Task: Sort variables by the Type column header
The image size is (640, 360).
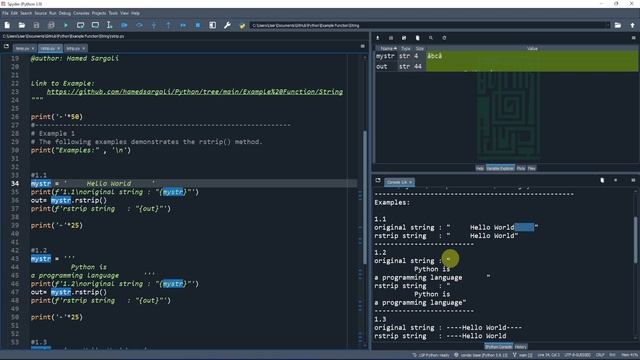Action: click(x=405, y=49)
